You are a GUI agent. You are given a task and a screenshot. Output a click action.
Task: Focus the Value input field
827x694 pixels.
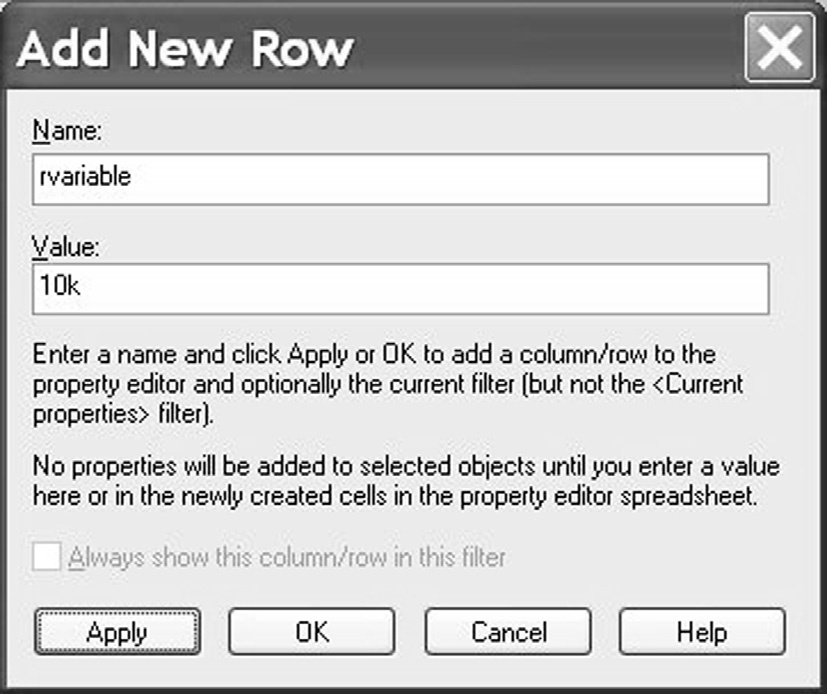[400, 289]
